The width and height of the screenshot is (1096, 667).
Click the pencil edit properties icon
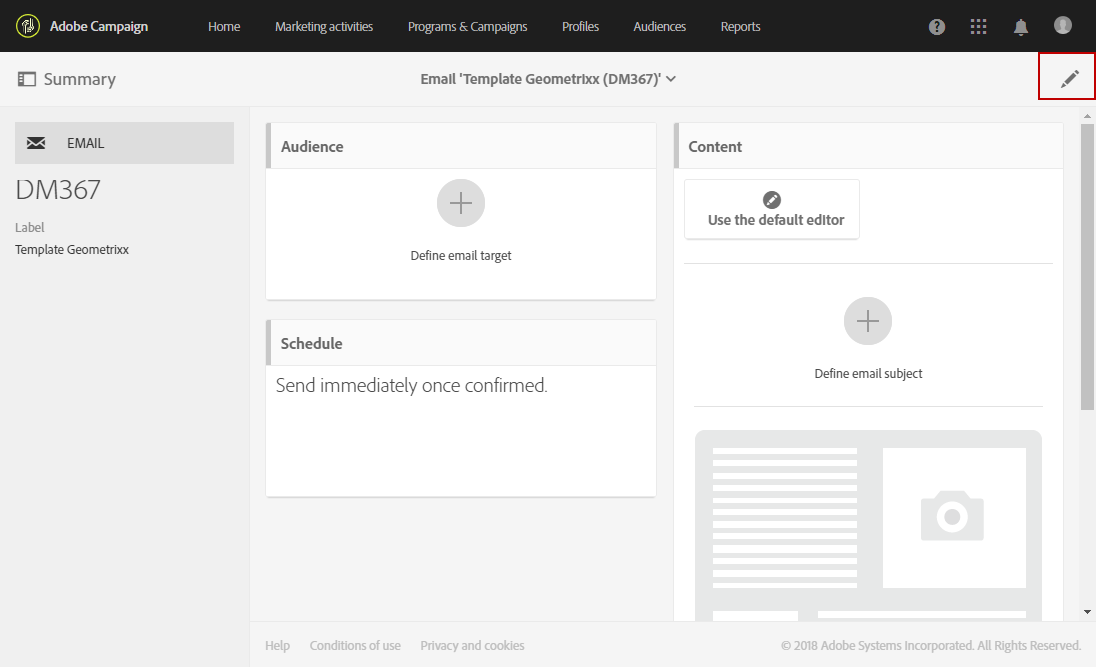[1069, 79]
